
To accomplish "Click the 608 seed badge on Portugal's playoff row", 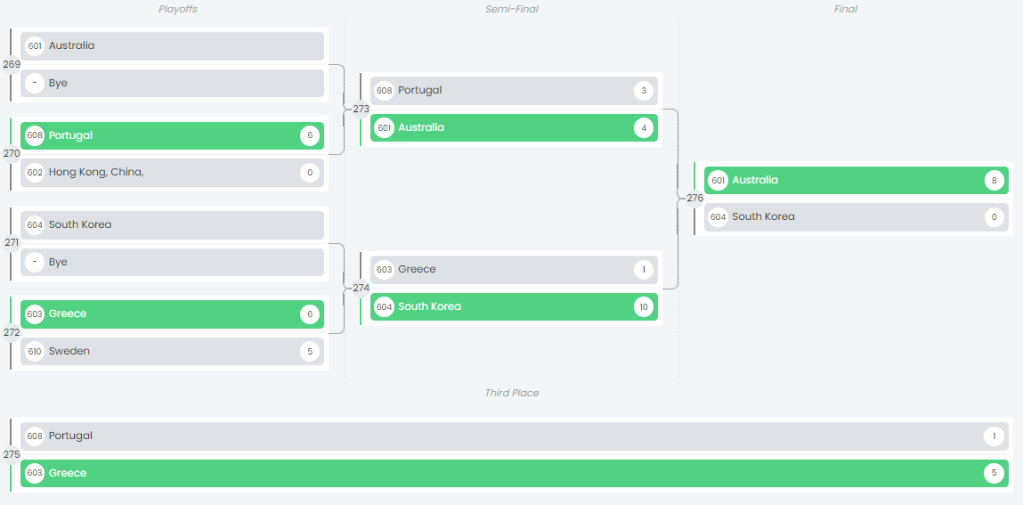I will click(35, 136).
